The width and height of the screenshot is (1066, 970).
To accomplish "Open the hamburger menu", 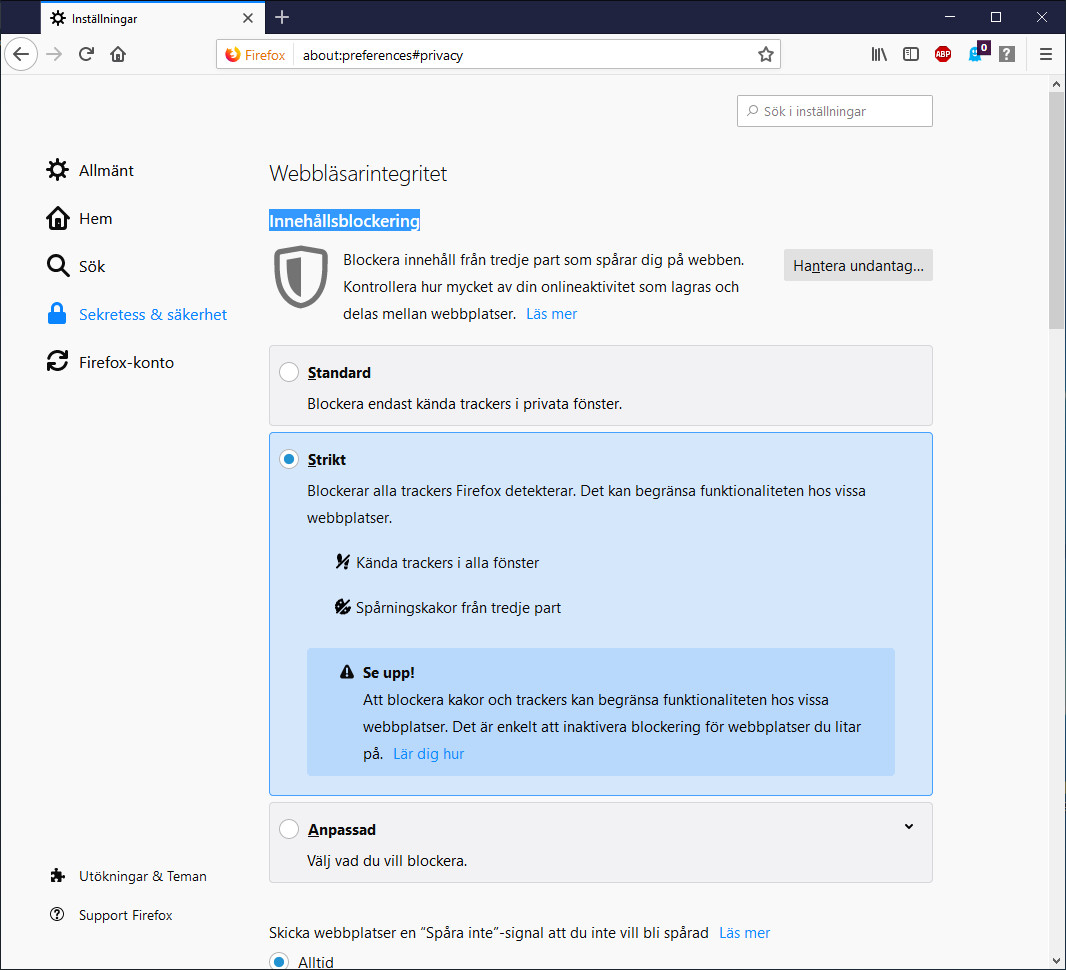I will coord(1045,54).
